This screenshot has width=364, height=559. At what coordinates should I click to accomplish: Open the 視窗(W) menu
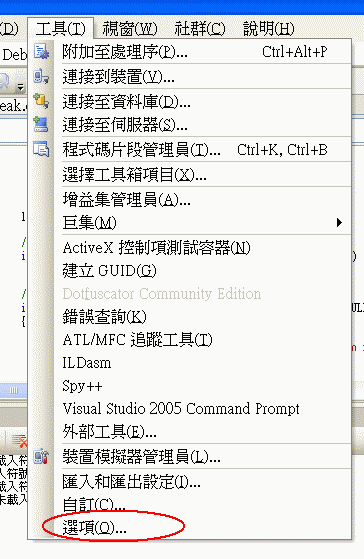(x=130, y=29)
